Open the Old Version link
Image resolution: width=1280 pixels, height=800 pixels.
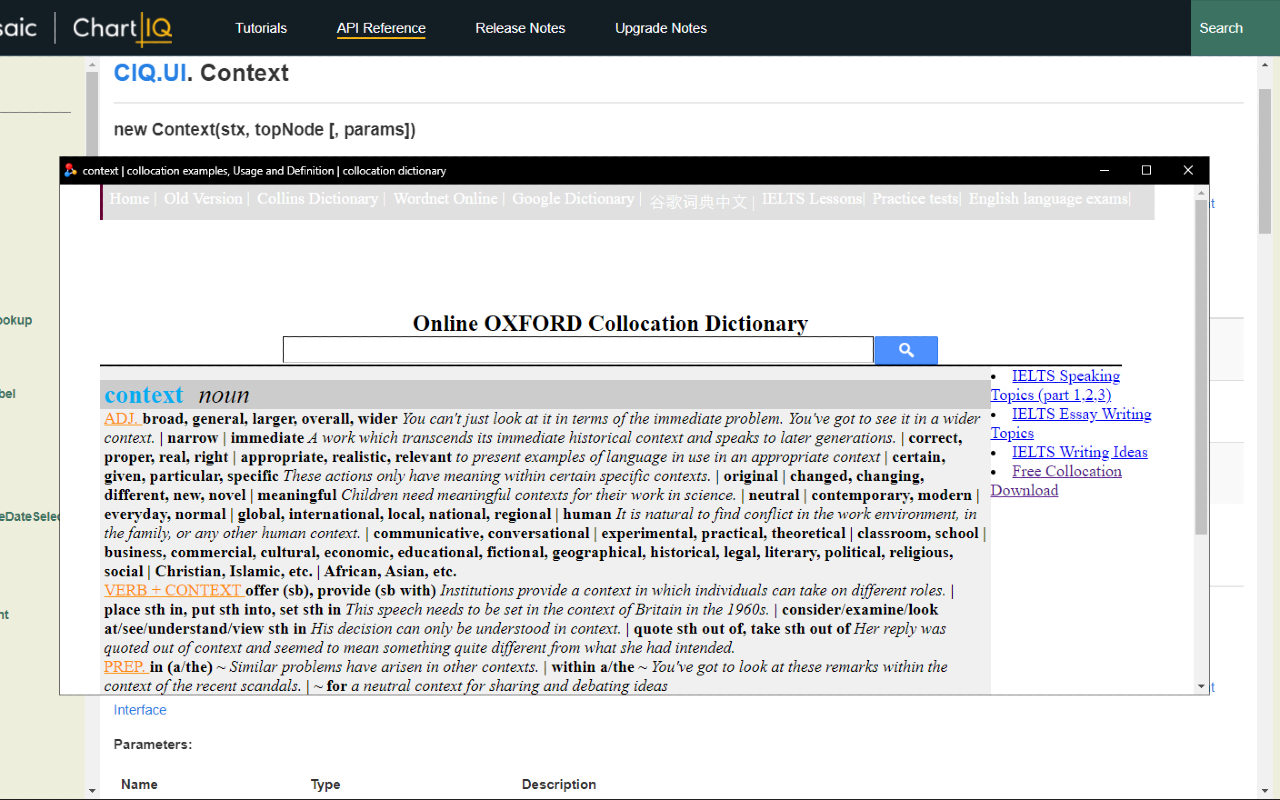(203, 199)
